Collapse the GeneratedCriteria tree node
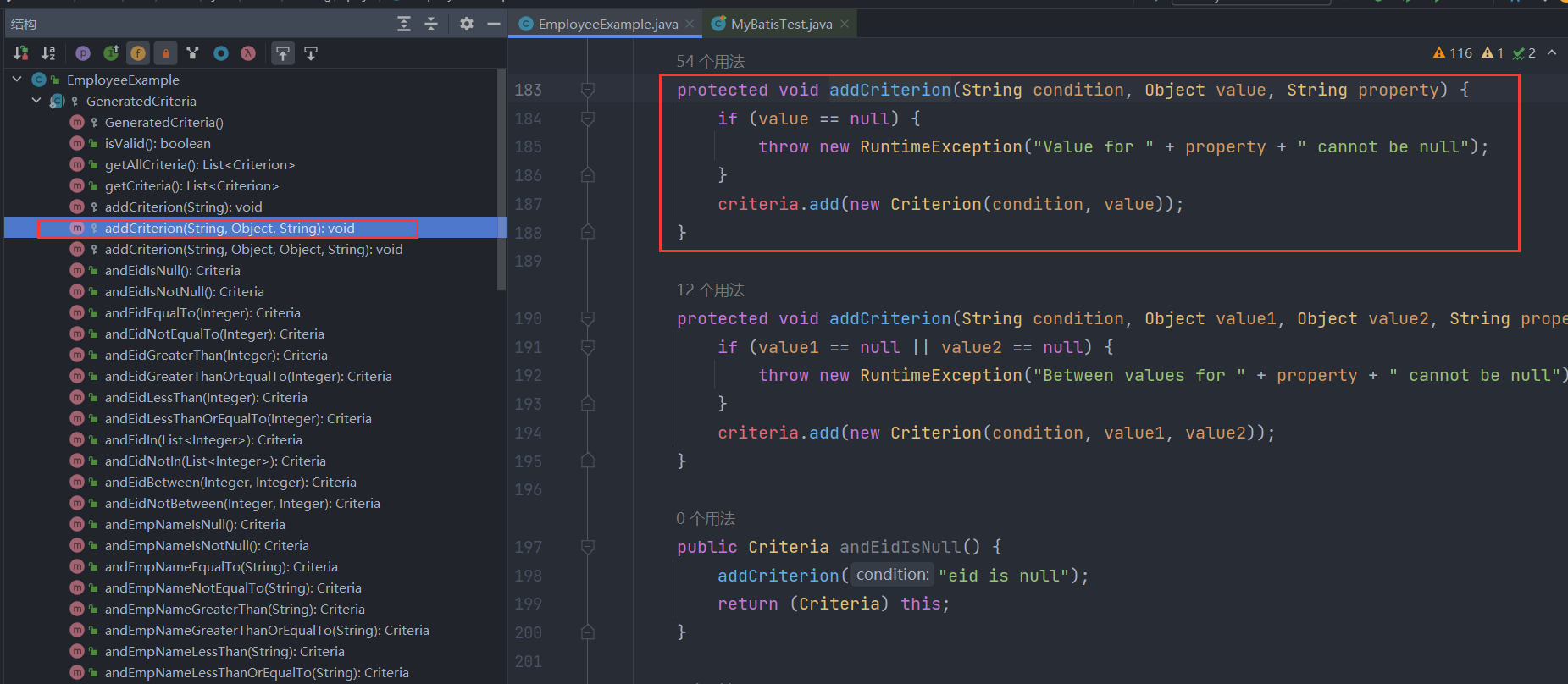1568x684 pixels. pos(36,101)
